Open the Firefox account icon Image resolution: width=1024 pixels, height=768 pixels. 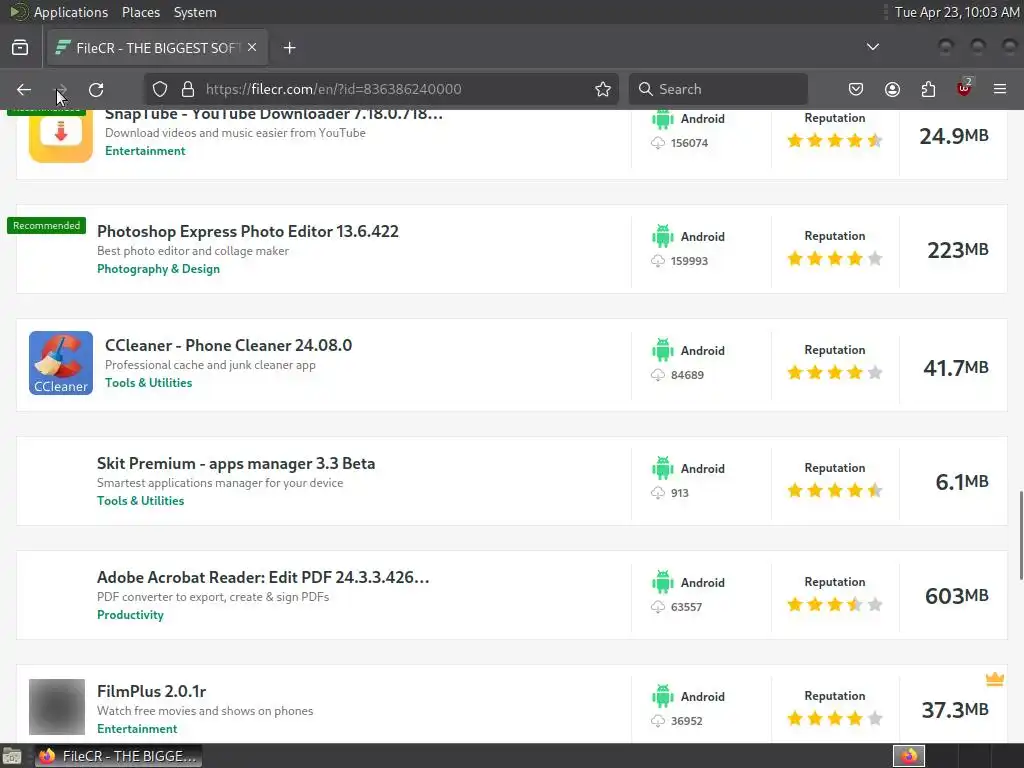point(892,89)
